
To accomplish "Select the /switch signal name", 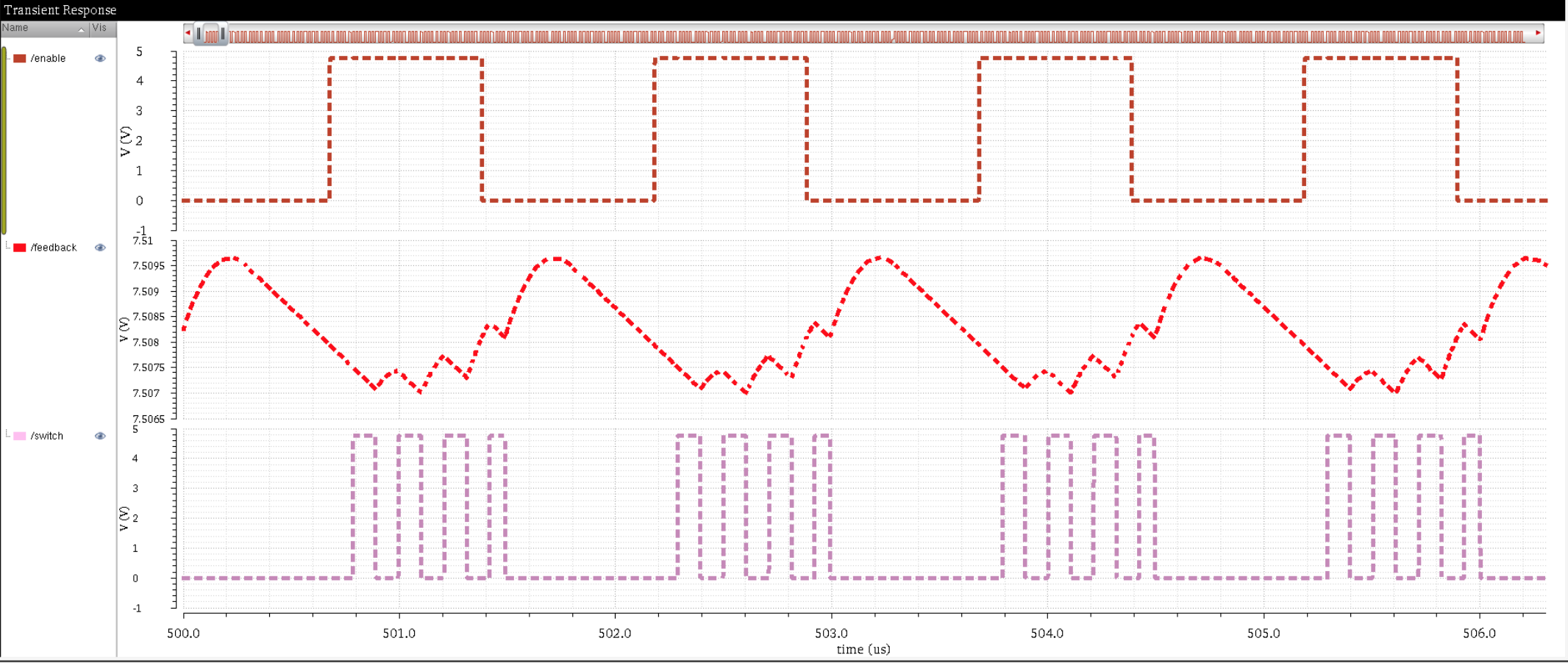I will (46, 436).
